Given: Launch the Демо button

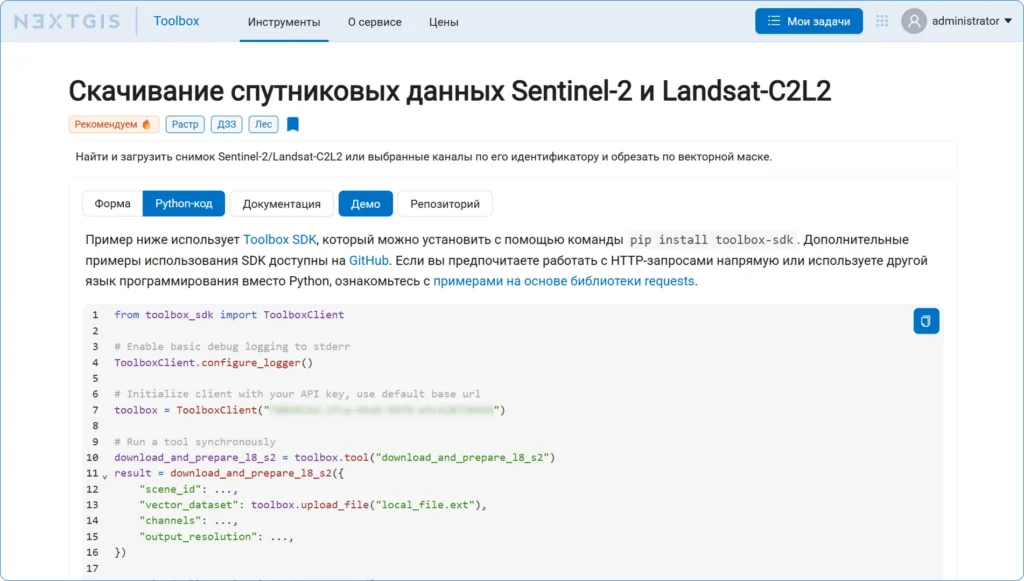Looking at the screenshot, I should tap(365, 204).
